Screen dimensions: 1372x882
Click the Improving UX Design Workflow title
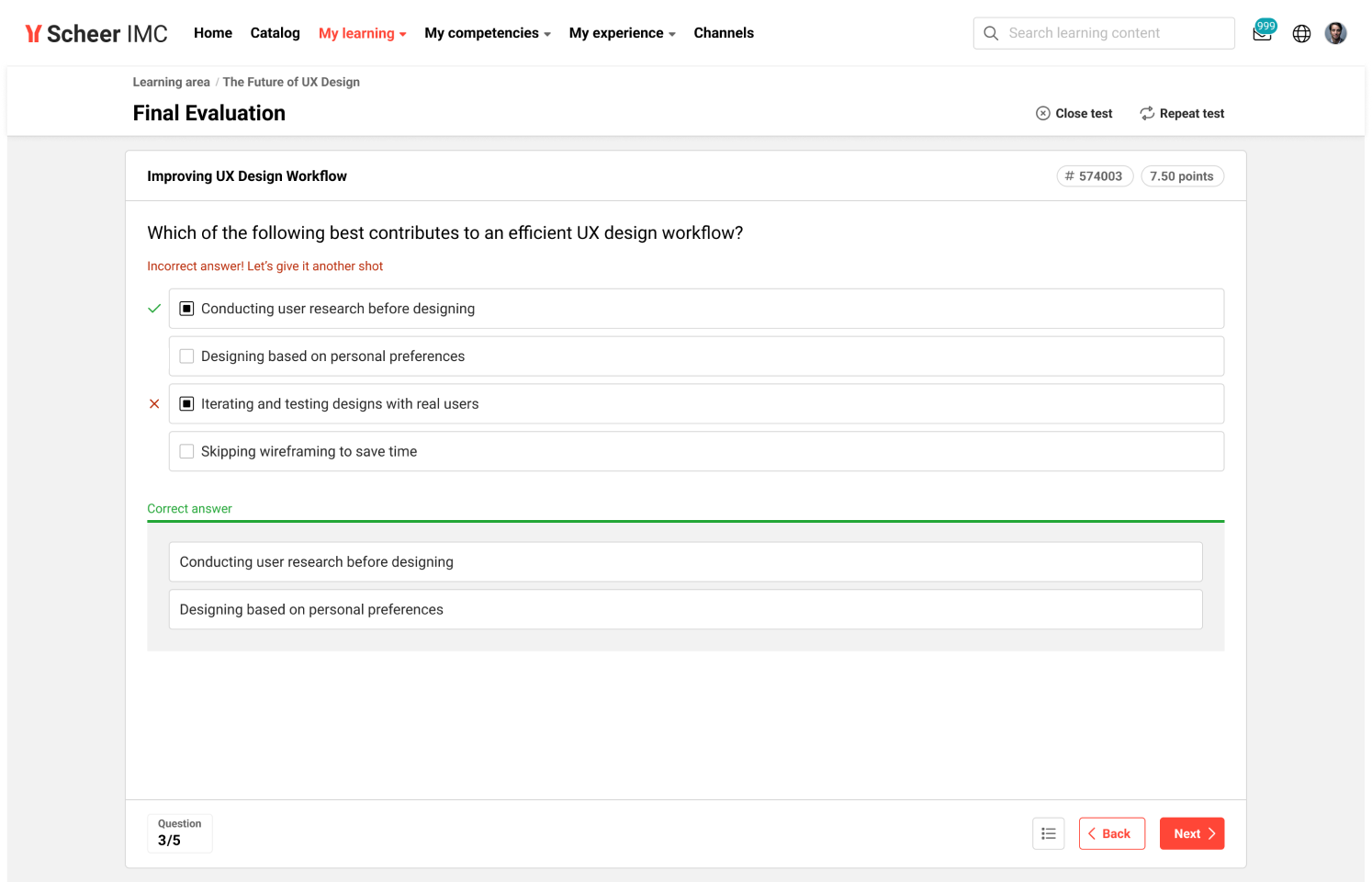pos(247,176)
